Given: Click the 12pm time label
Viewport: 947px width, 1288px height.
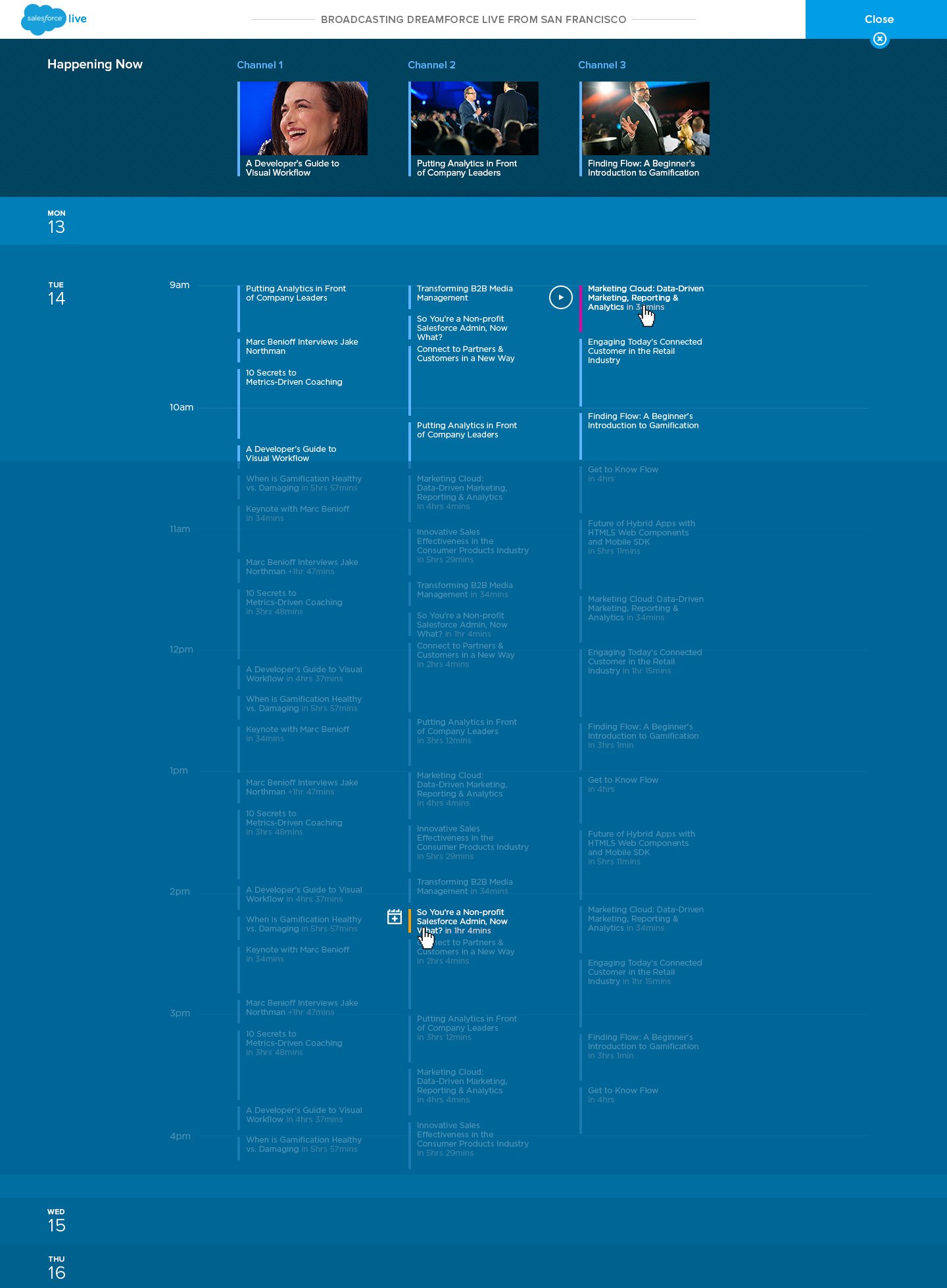Looking at the screenshot, I should tap(182, 649).
